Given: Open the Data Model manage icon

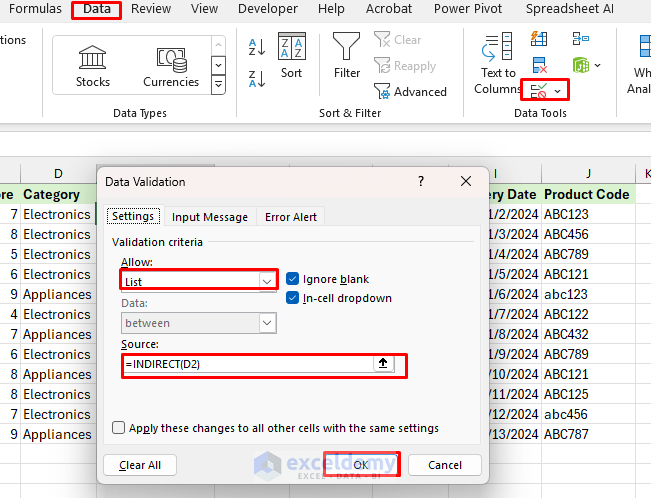Looking at the screenshot, I should (x=580, y=65).
